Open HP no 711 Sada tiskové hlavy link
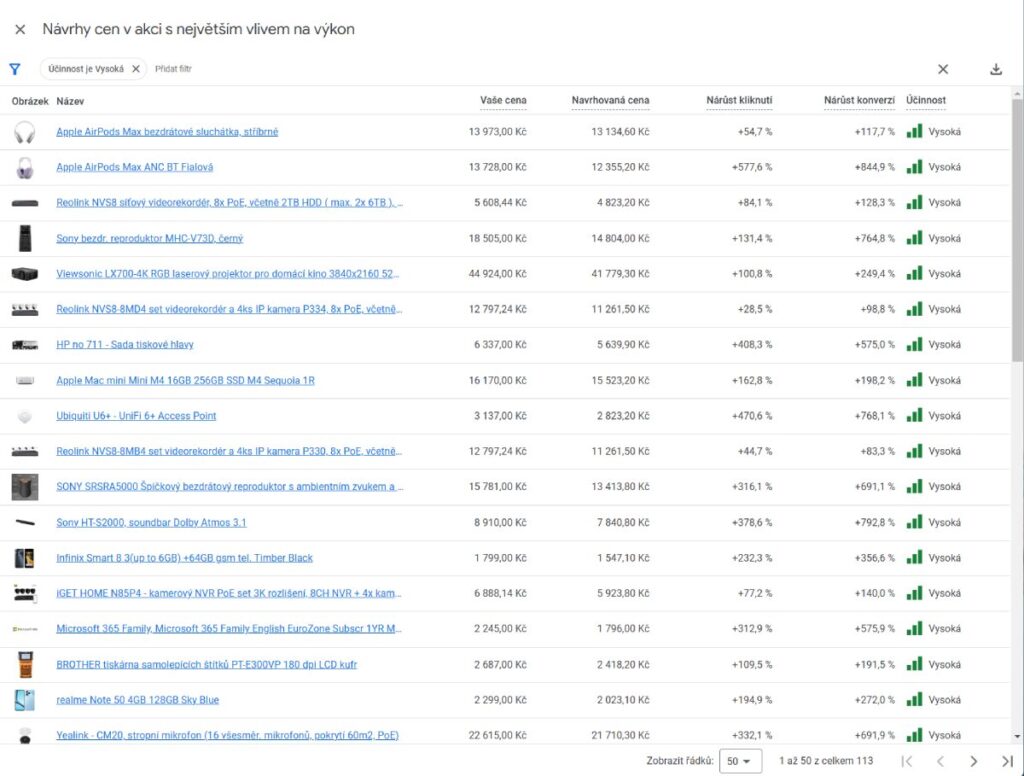Viewport: 1024px width, 776px height. (x=125, y=344)
